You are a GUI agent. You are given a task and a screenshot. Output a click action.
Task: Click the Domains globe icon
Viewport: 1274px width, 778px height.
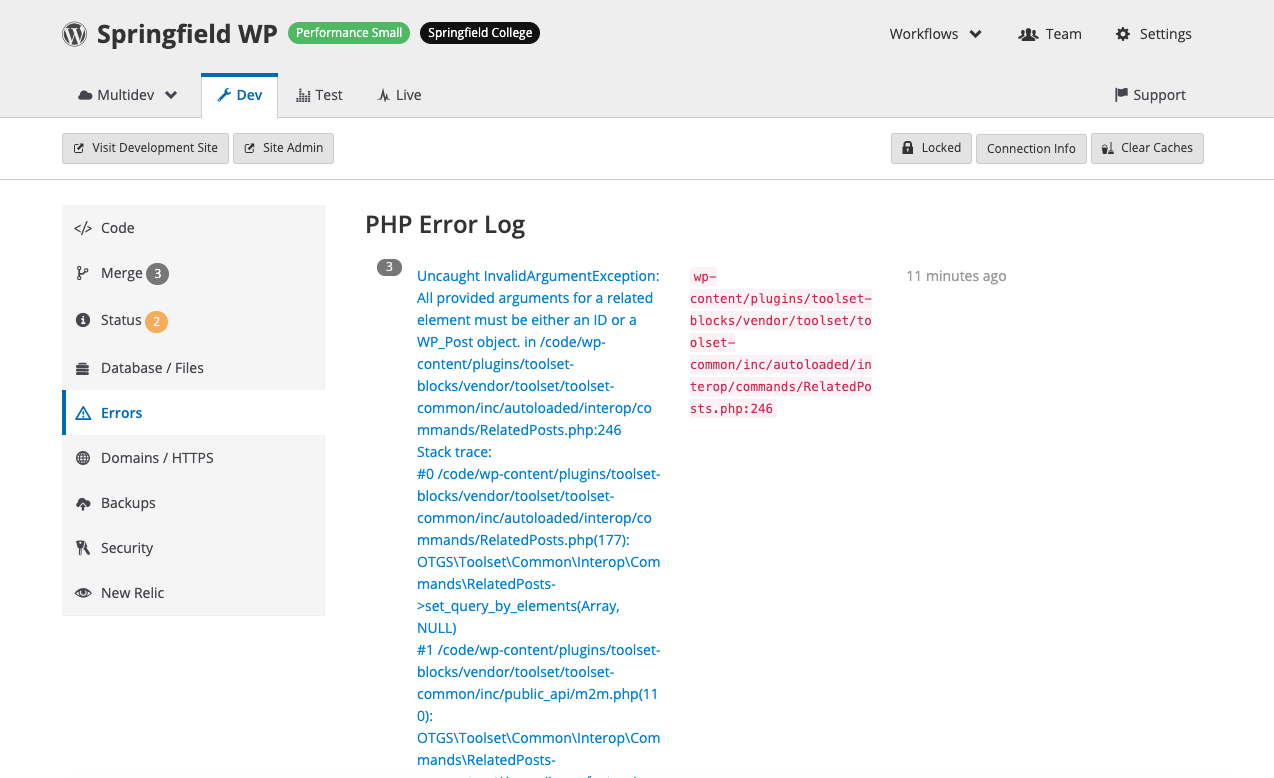83,458
